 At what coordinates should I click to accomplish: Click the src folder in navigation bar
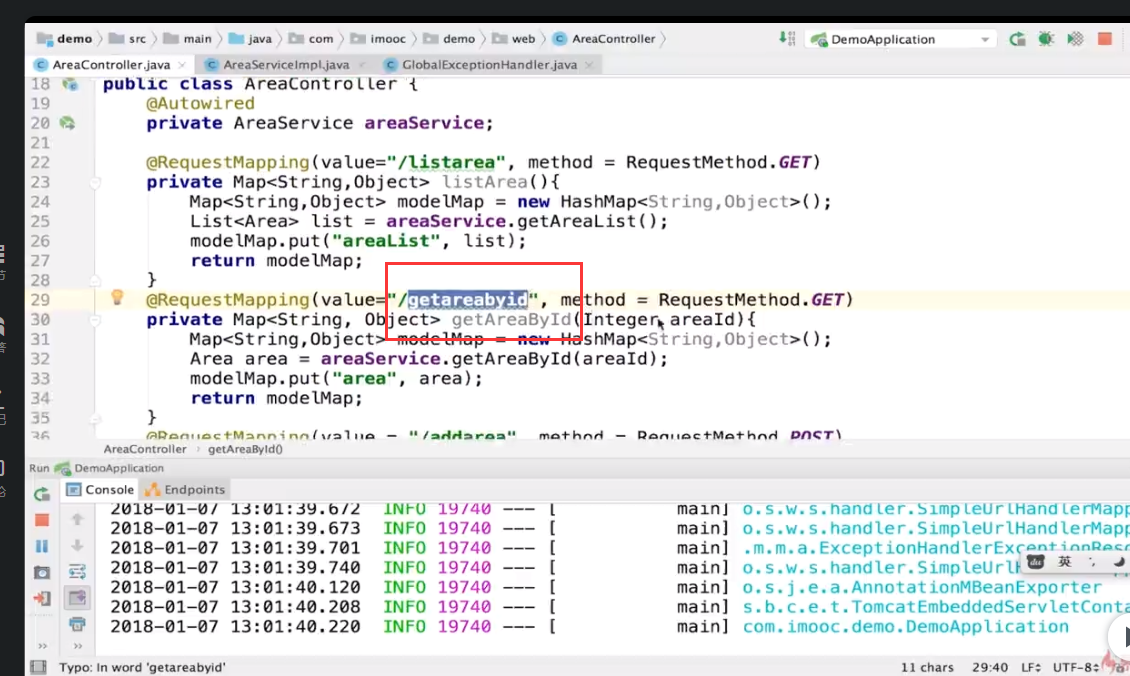[128, 38]
